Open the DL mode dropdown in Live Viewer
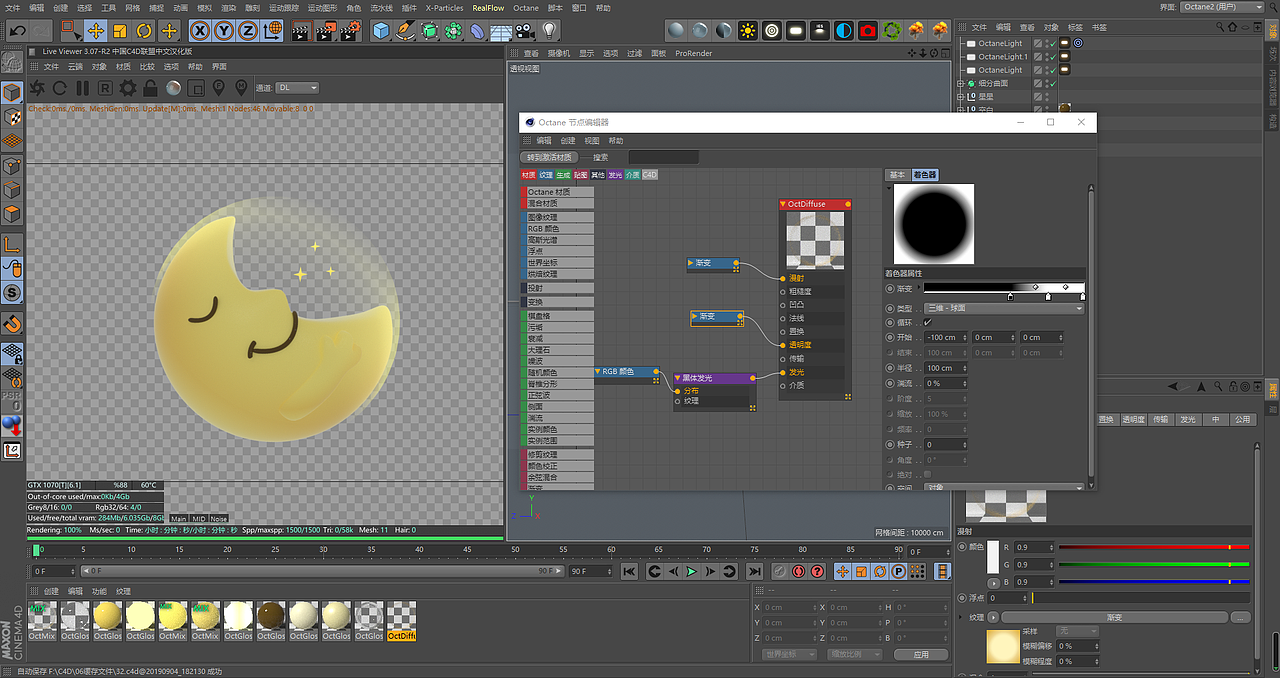This screenshot has height=678, width=1280. [x=296, y=87]
